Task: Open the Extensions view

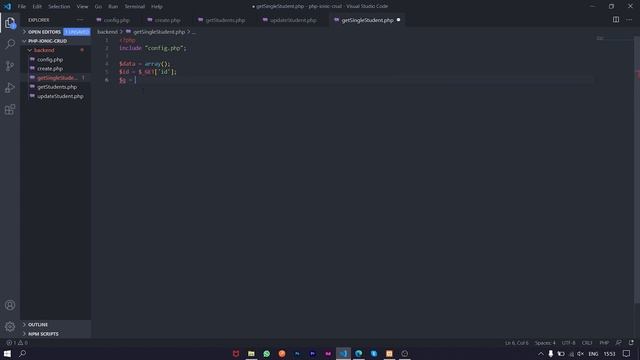Action: (10, 109)
